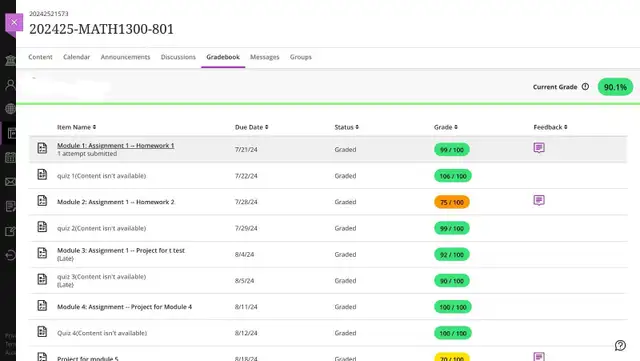
Task: Click document icon of quiz 2 row
Action: 42,227
